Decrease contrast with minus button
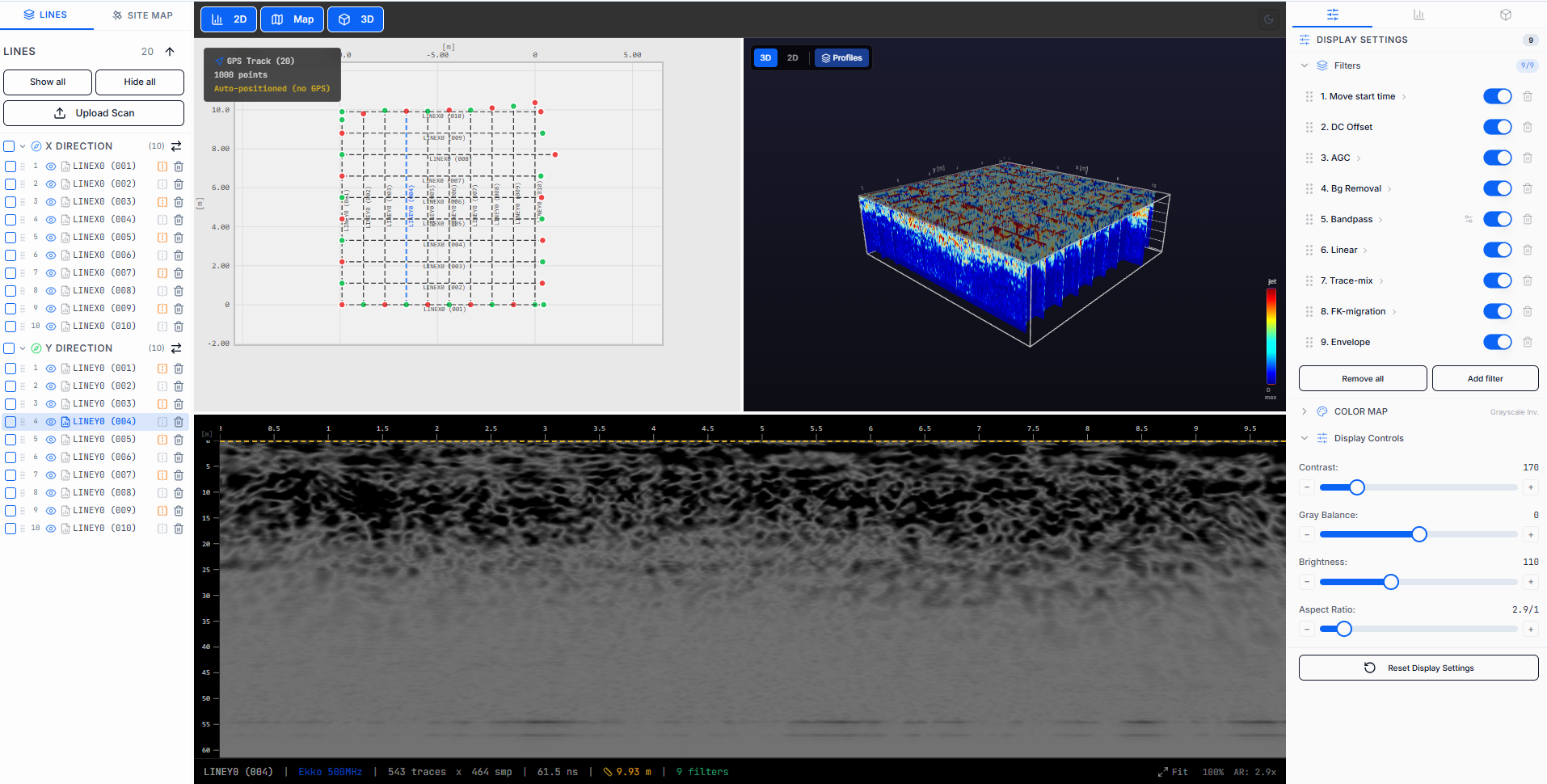The image size is (1547, 784). coord(1307,487)
